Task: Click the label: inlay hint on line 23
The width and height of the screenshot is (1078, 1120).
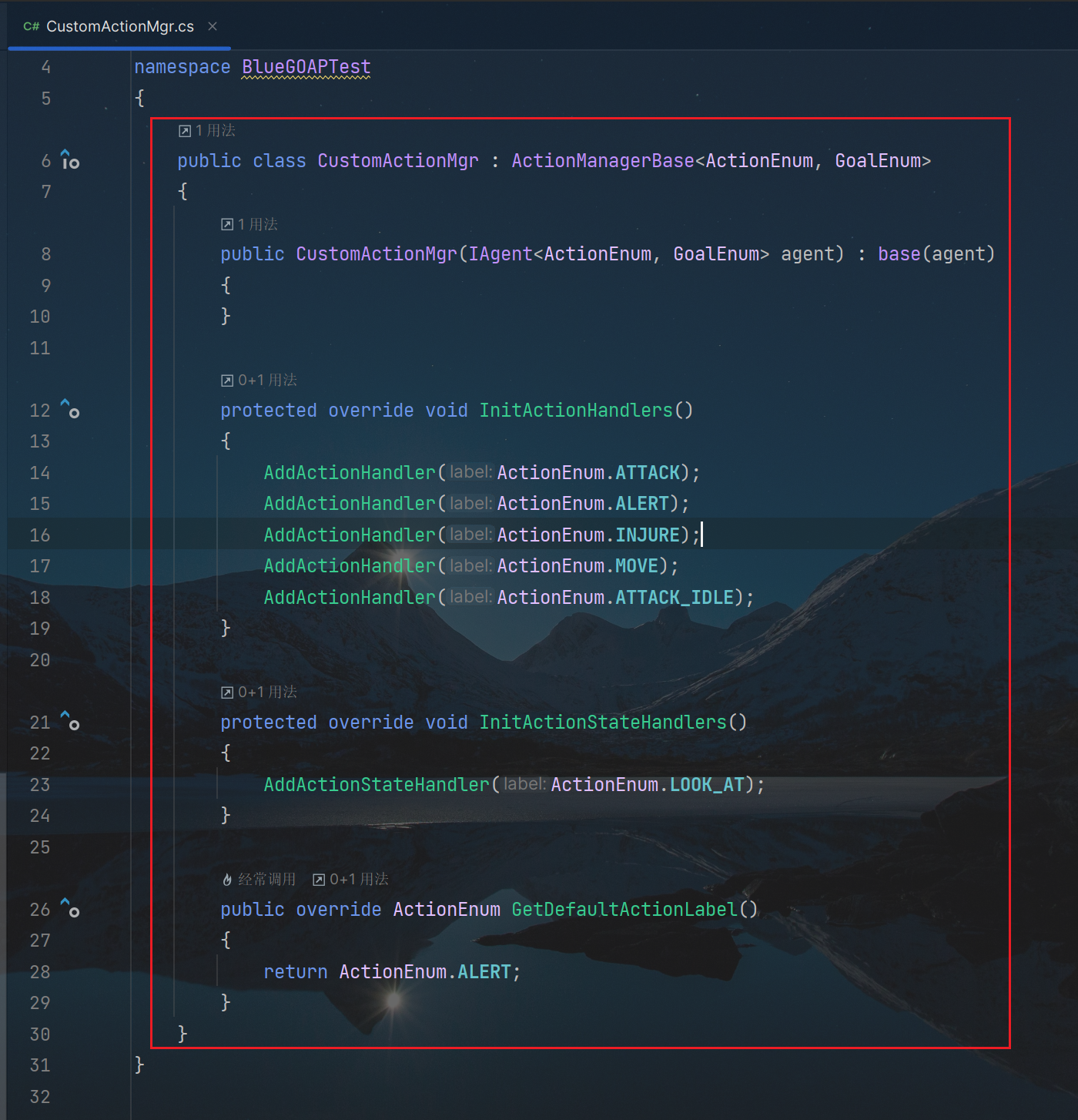Action: pyautogui.click(x=524, y=783)
